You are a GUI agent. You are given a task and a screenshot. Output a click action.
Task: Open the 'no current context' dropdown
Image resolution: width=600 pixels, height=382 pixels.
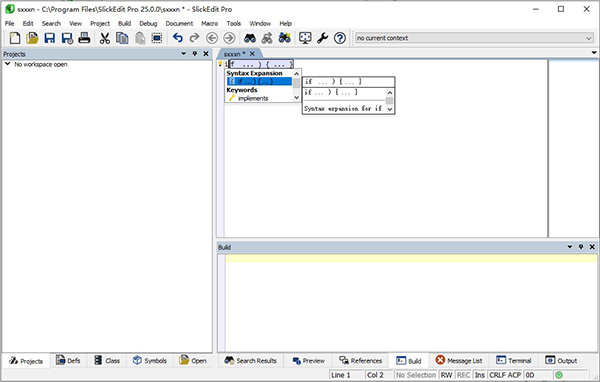click(589, 38)
